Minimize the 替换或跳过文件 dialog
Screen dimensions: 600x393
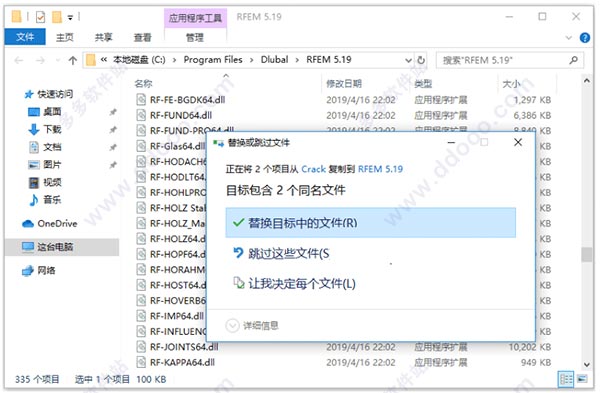452,142
